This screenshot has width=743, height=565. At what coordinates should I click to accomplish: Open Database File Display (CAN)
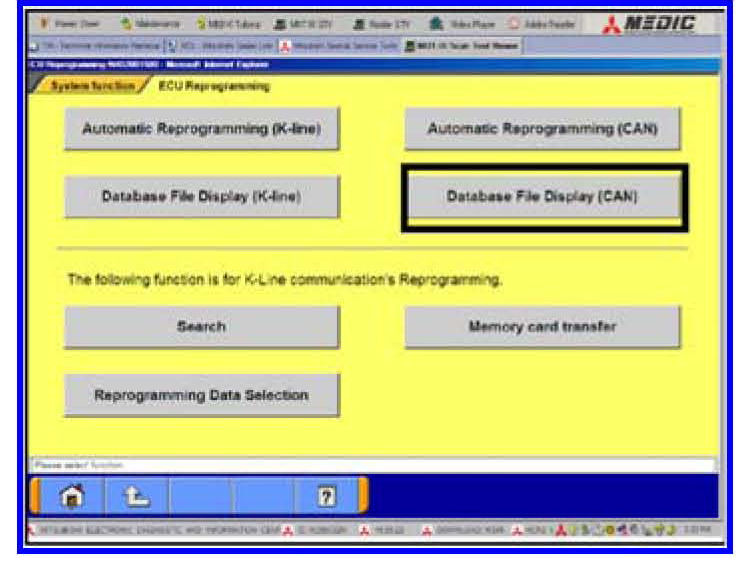(x=541, y=197)
